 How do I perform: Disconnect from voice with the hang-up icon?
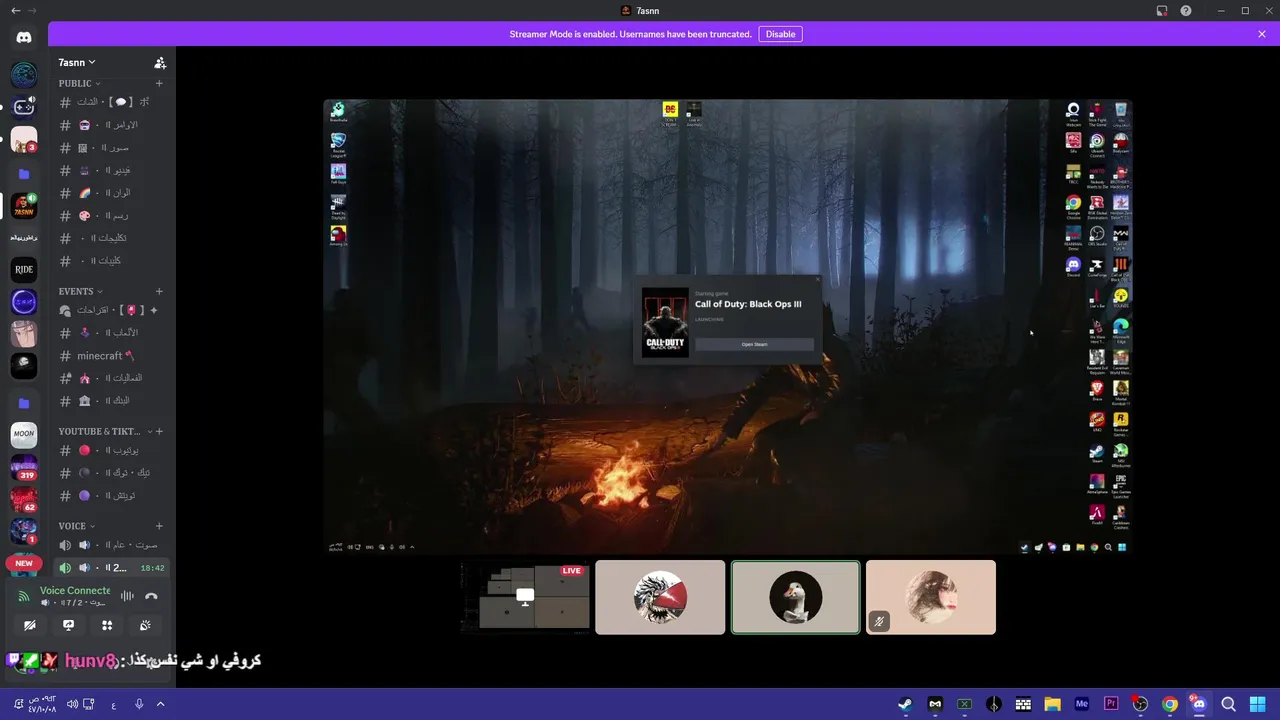click(151, 596)
